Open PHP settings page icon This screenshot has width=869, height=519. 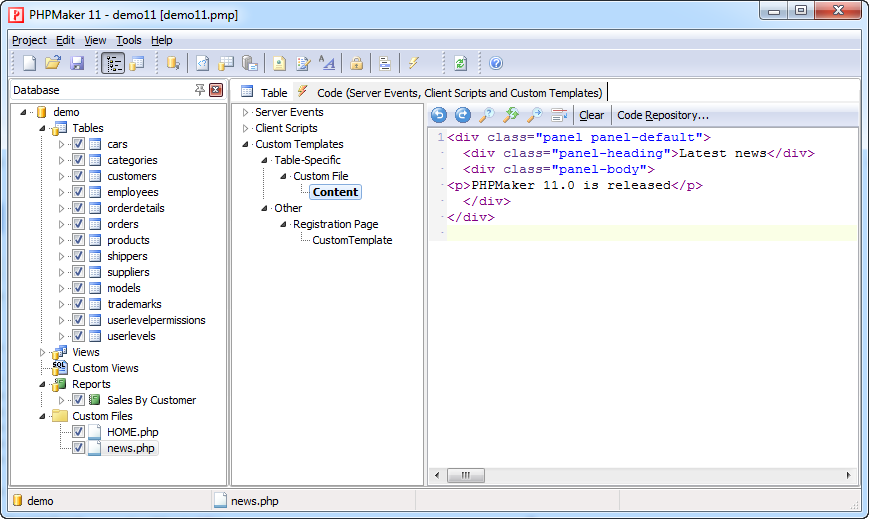click(x=202, y=63)
